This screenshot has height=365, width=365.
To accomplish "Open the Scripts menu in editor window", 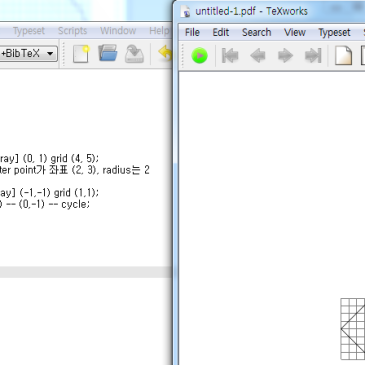I will pos(72,31).
